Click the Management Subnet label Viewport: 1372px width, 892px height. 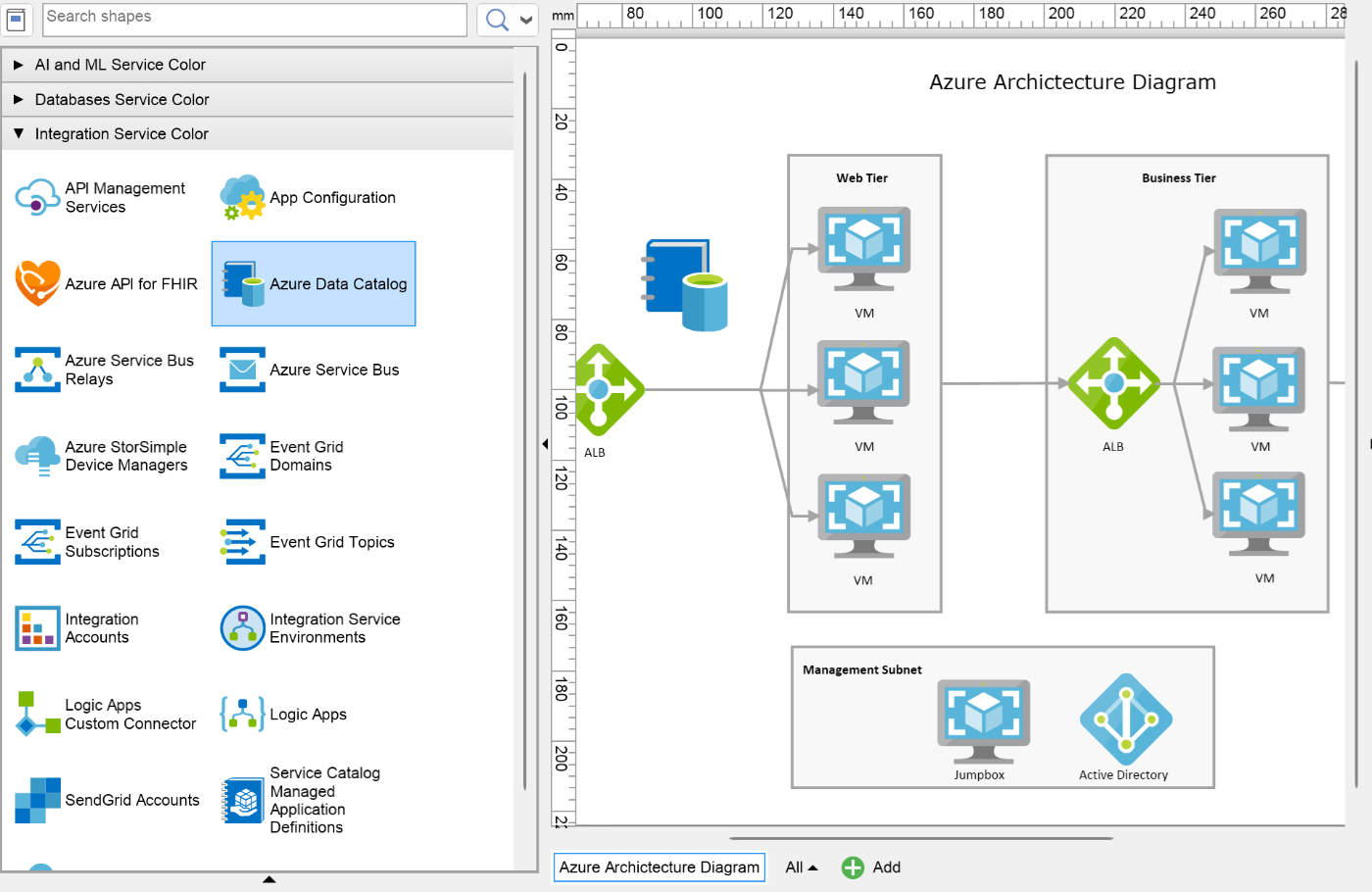tap(862, 670)
